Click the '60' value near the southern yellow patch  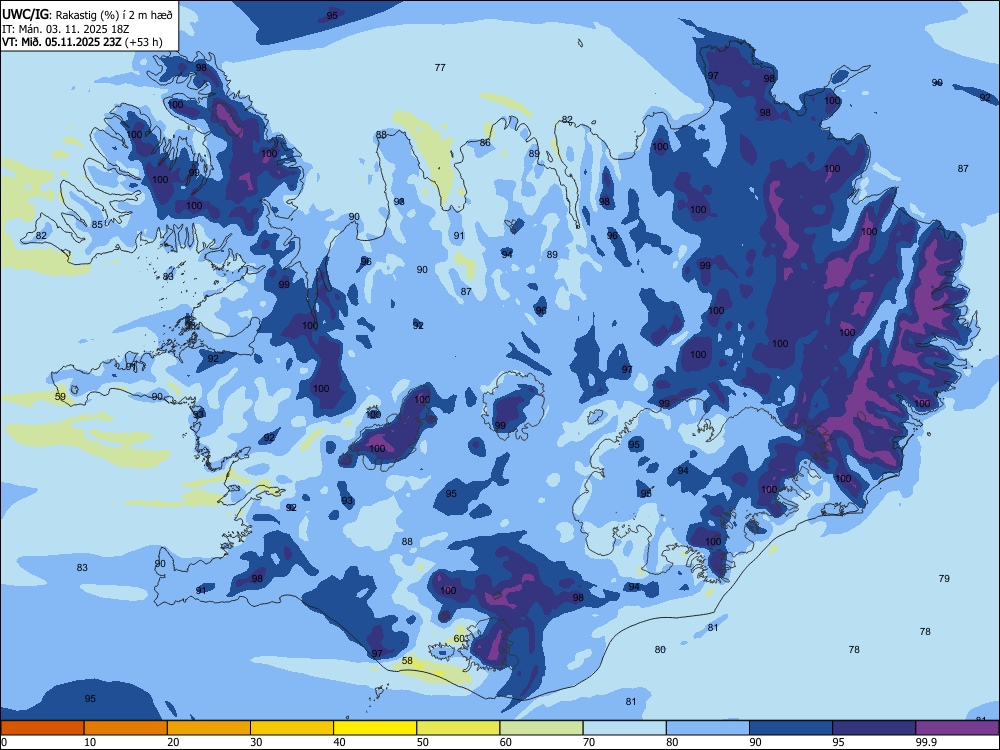tap(459, 638)
